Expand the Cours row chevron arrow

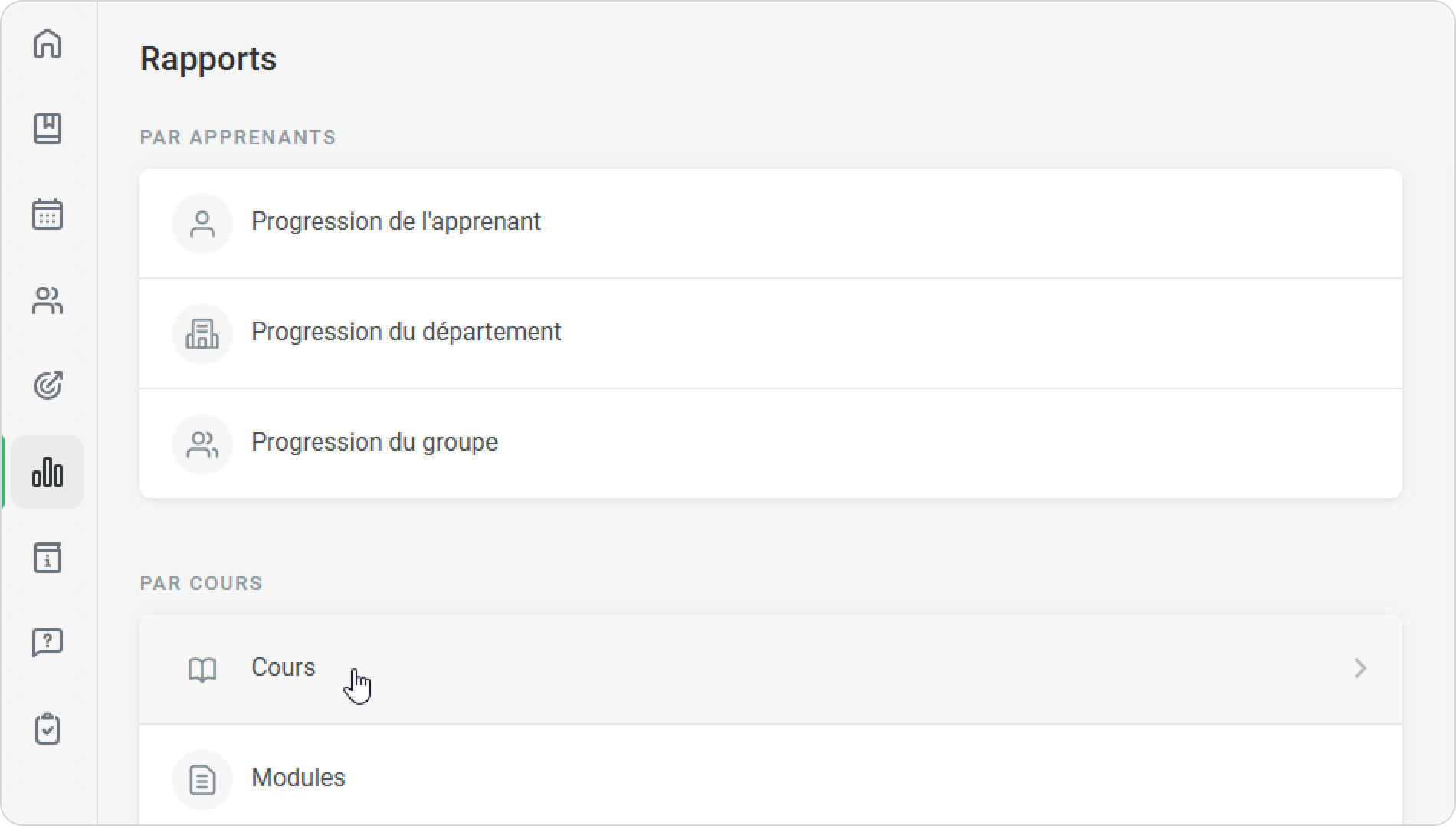click(1360, 668)
